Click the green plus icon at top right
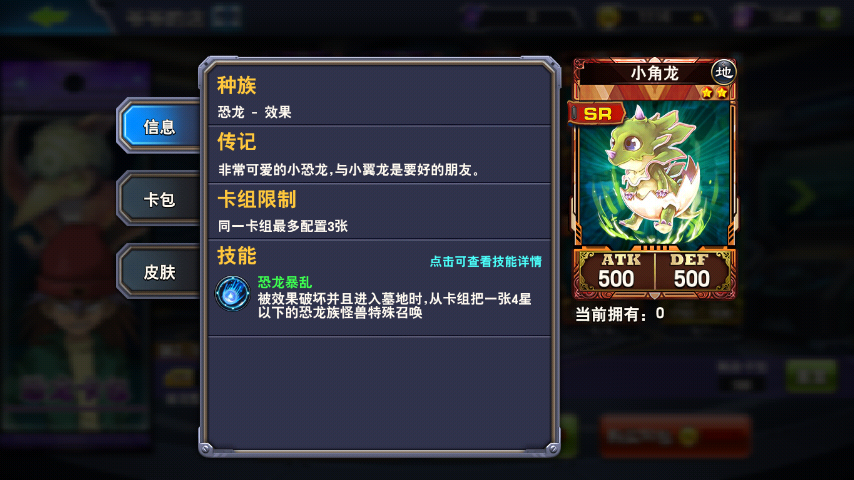The image size is (854, 480). [x=830, y=17]
